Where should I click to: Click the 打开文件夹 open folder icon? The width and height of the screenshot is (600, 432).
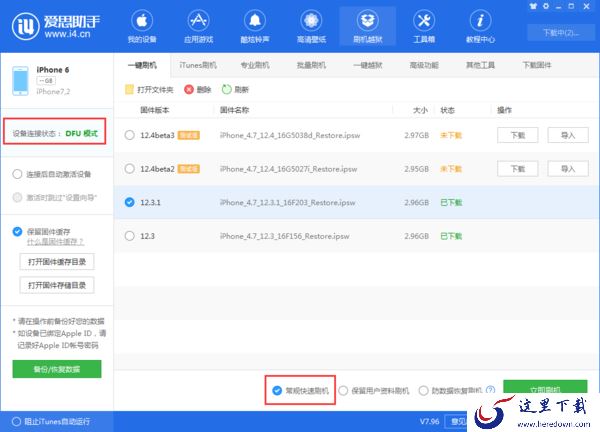point(129,90)
